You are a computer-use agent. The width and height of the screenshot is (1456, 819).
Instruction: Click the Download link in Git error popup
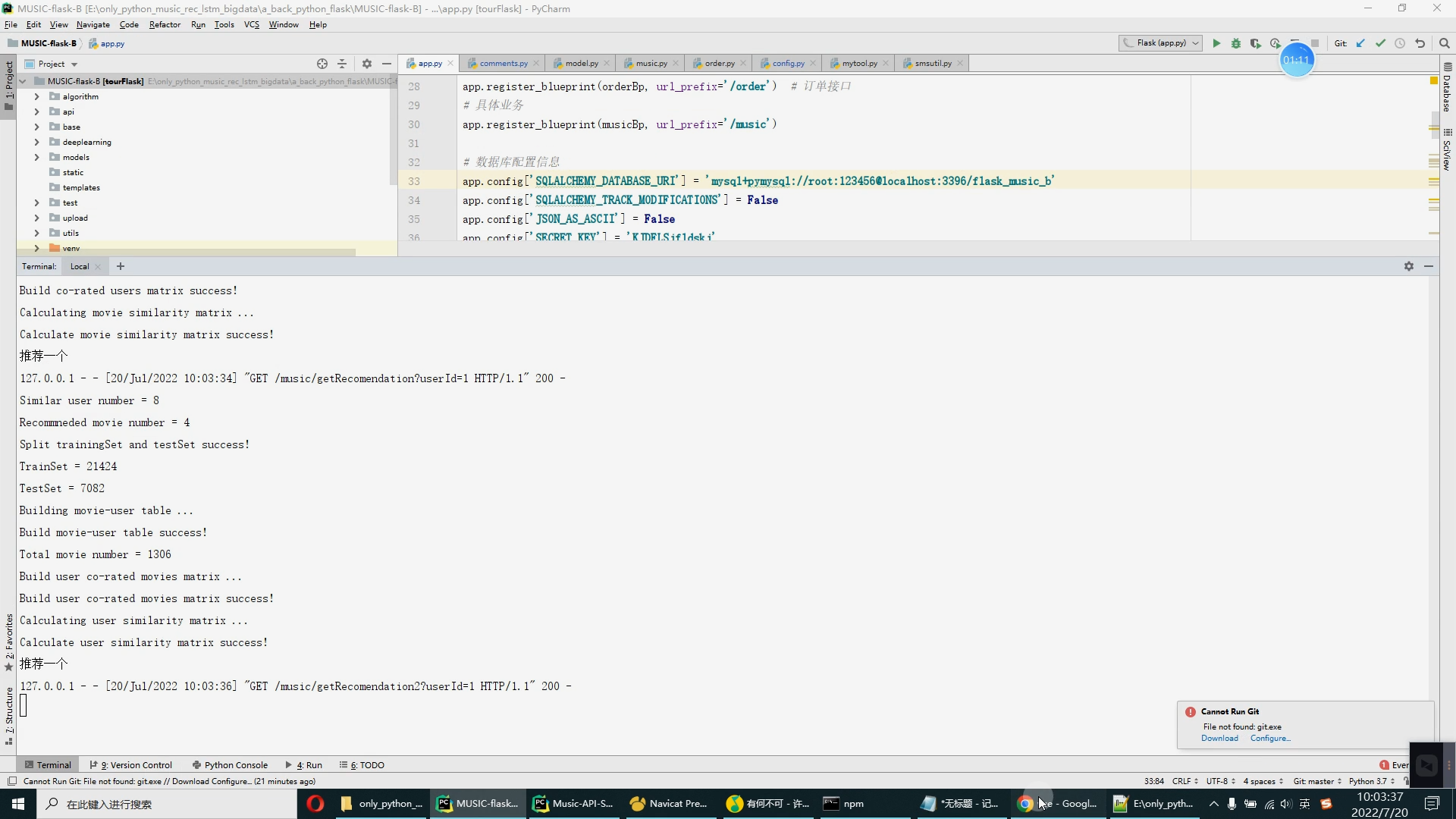[1220, 738]
